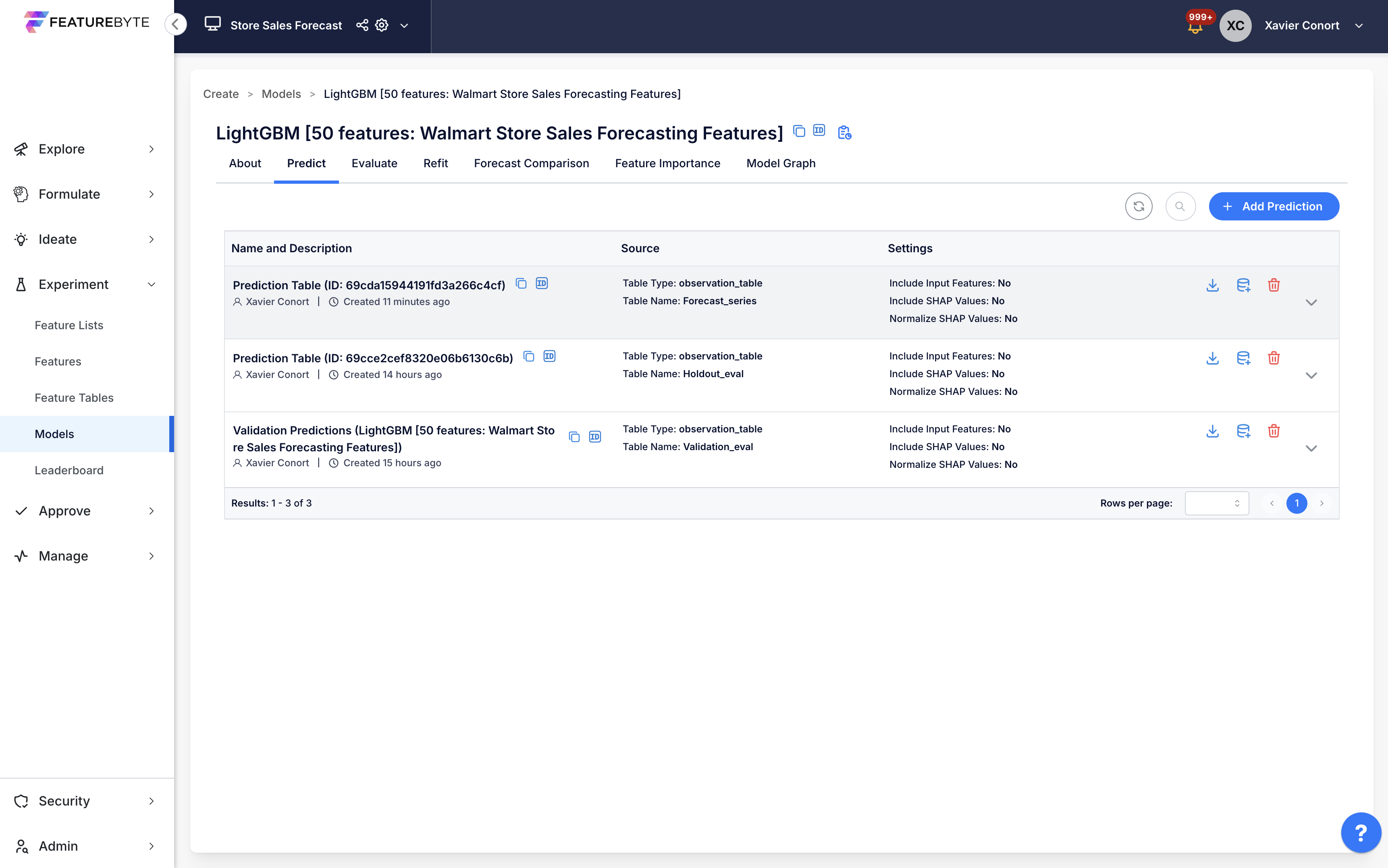Open Leaderboard in the sidebar
The image size is (1388, 868).
click(x=69, y=470)
